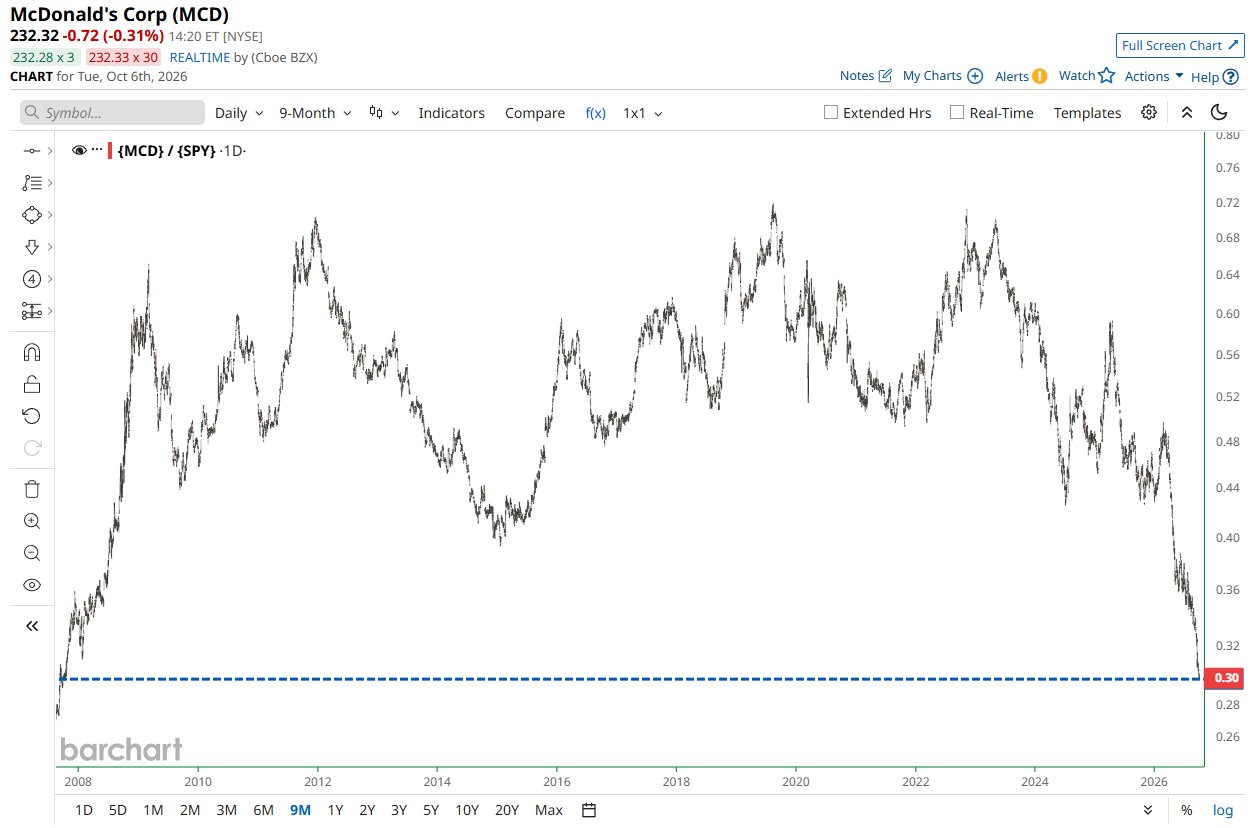Open chart settings gear icon
The image size is (1256, 828).
[1149, 112]
